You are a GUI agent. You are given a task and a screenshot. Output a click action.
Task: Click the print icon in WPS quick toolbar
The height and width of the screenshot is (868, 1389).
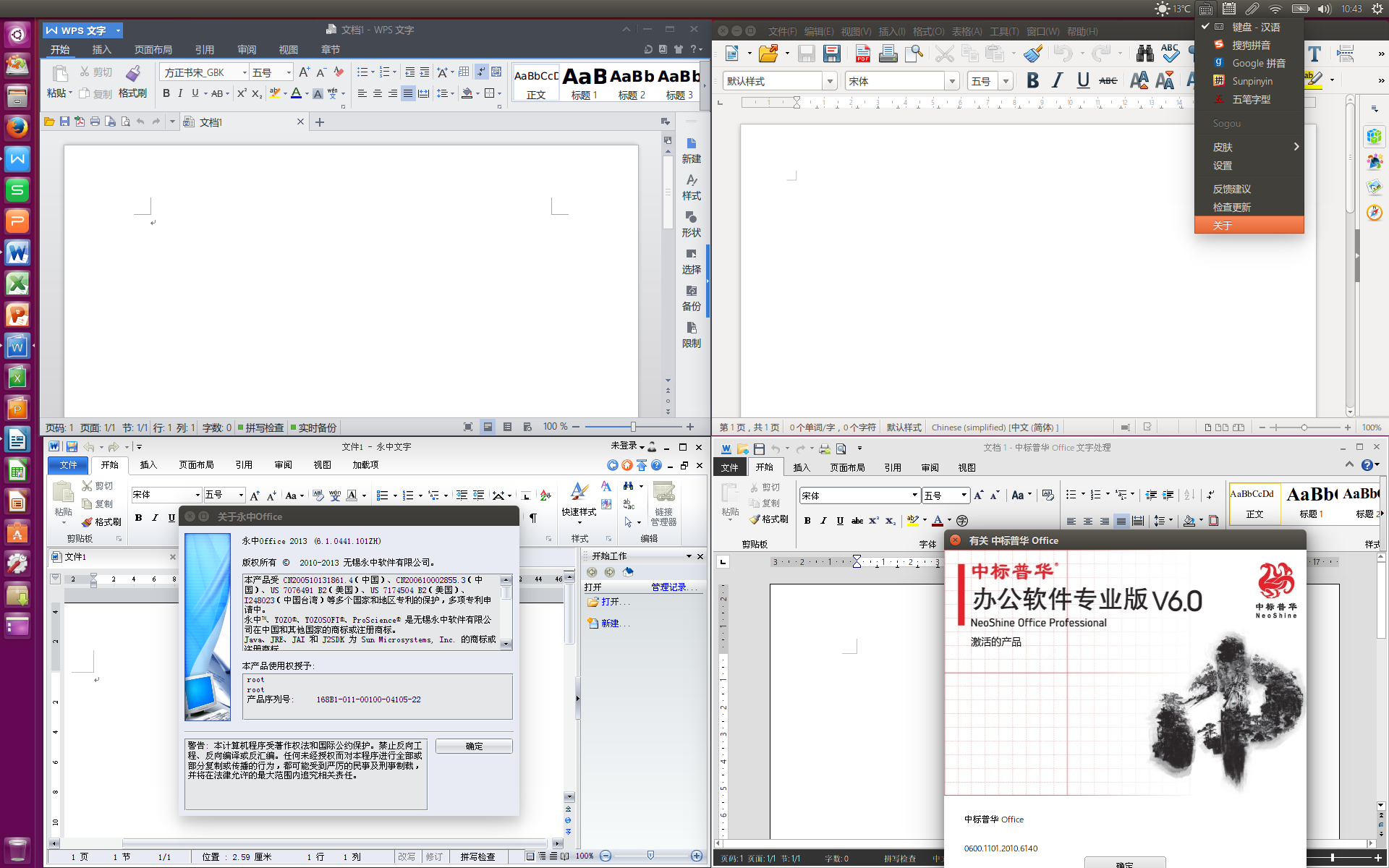95,122
